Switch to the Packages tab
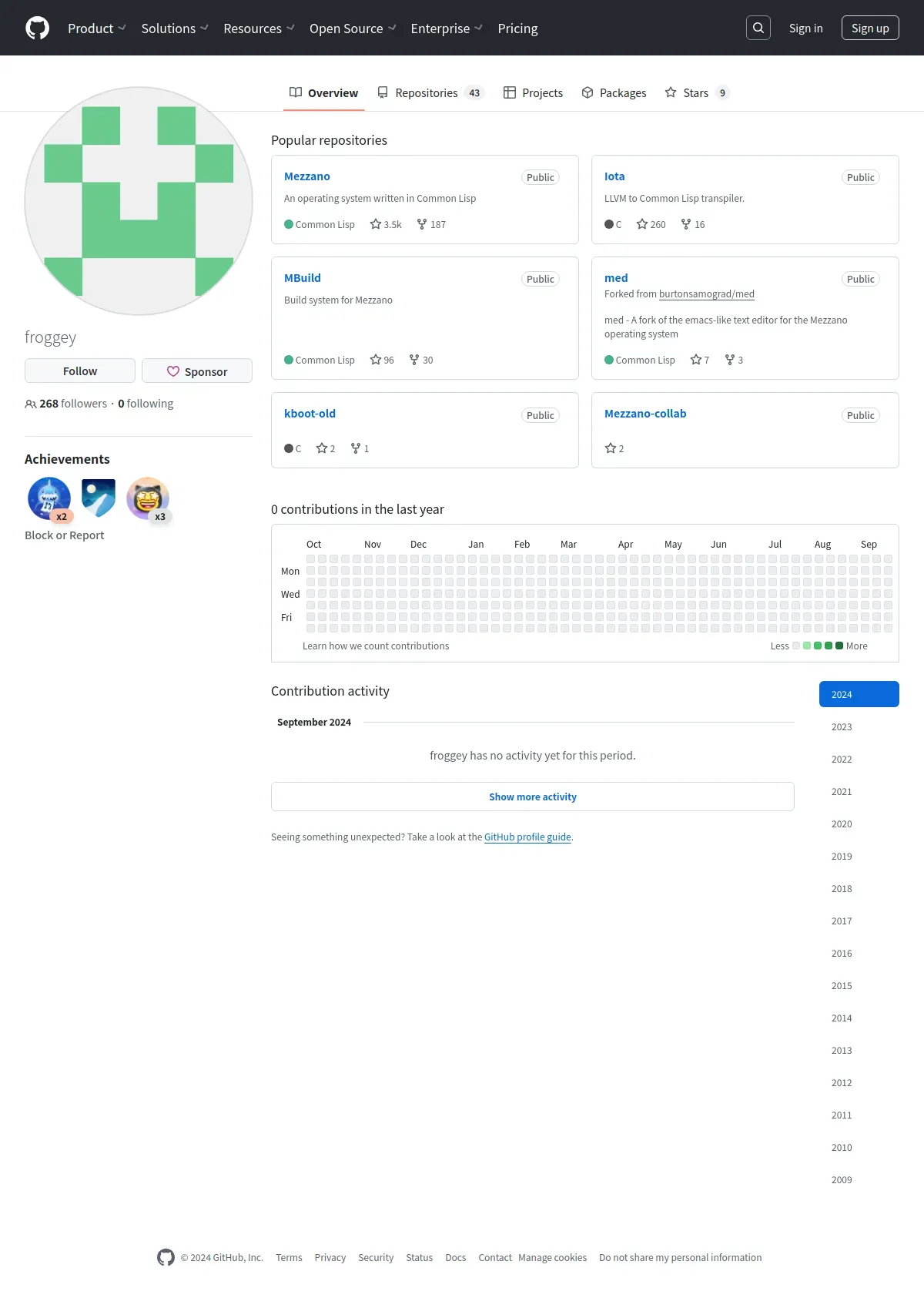The height and width of the screenshot is (1298, 924). tap(614, 92)
